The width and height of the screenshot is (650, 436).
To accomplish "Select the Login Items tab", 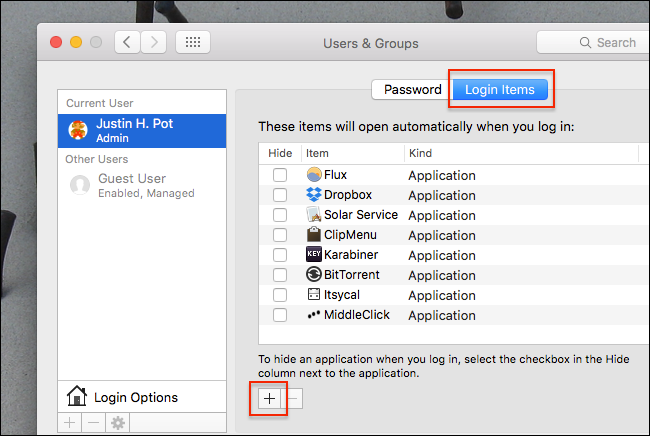I will pos(500,90).
